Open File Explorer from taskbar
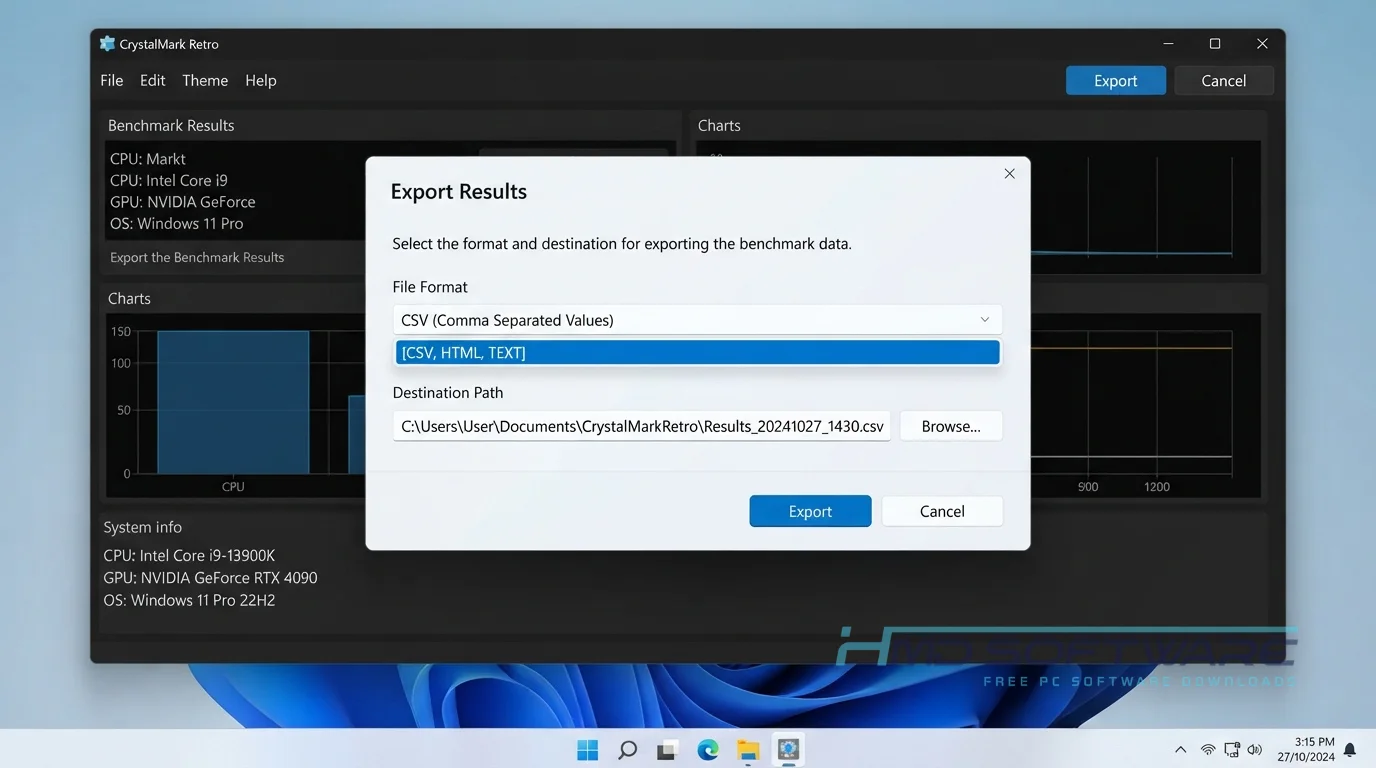1376x768 pixels. 748,750
